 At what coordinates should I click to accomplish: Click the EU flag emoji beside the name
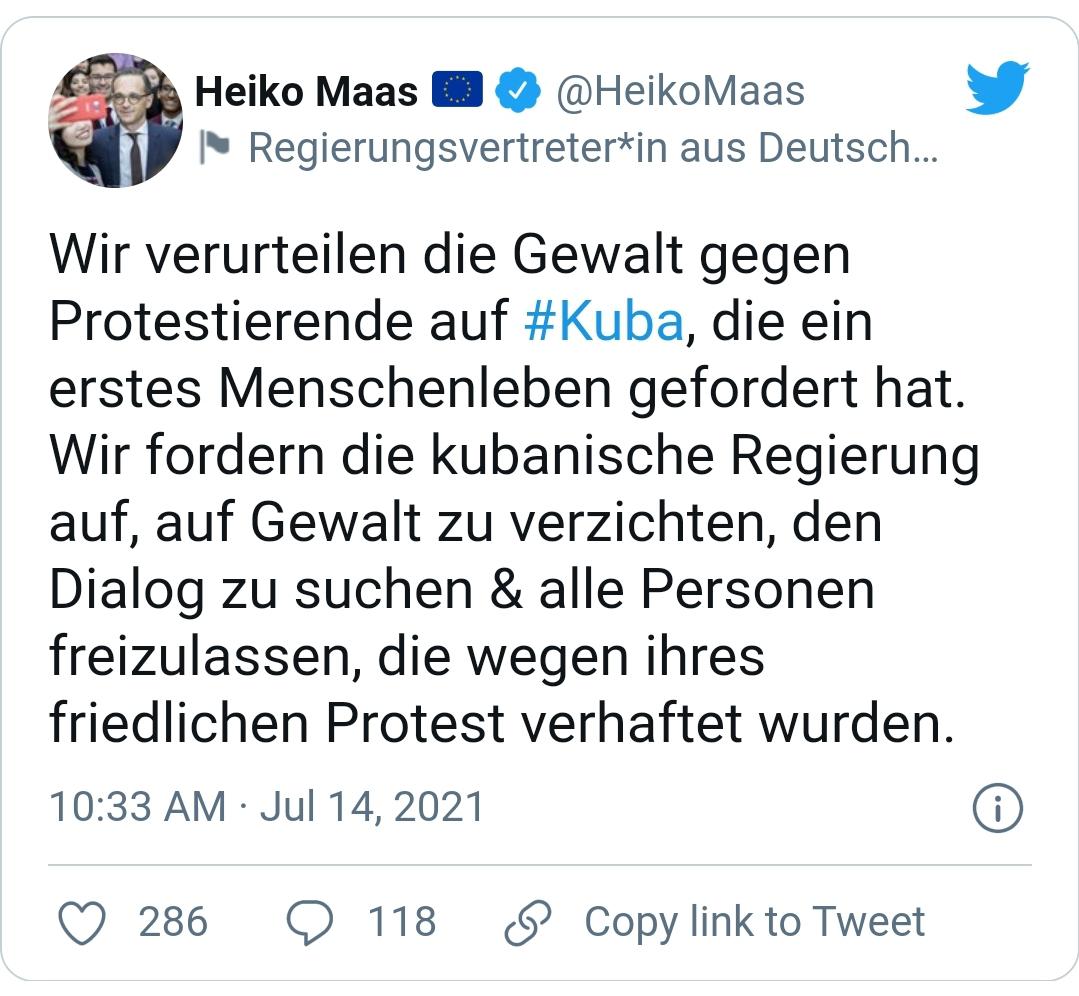click(x=458, y=91)
